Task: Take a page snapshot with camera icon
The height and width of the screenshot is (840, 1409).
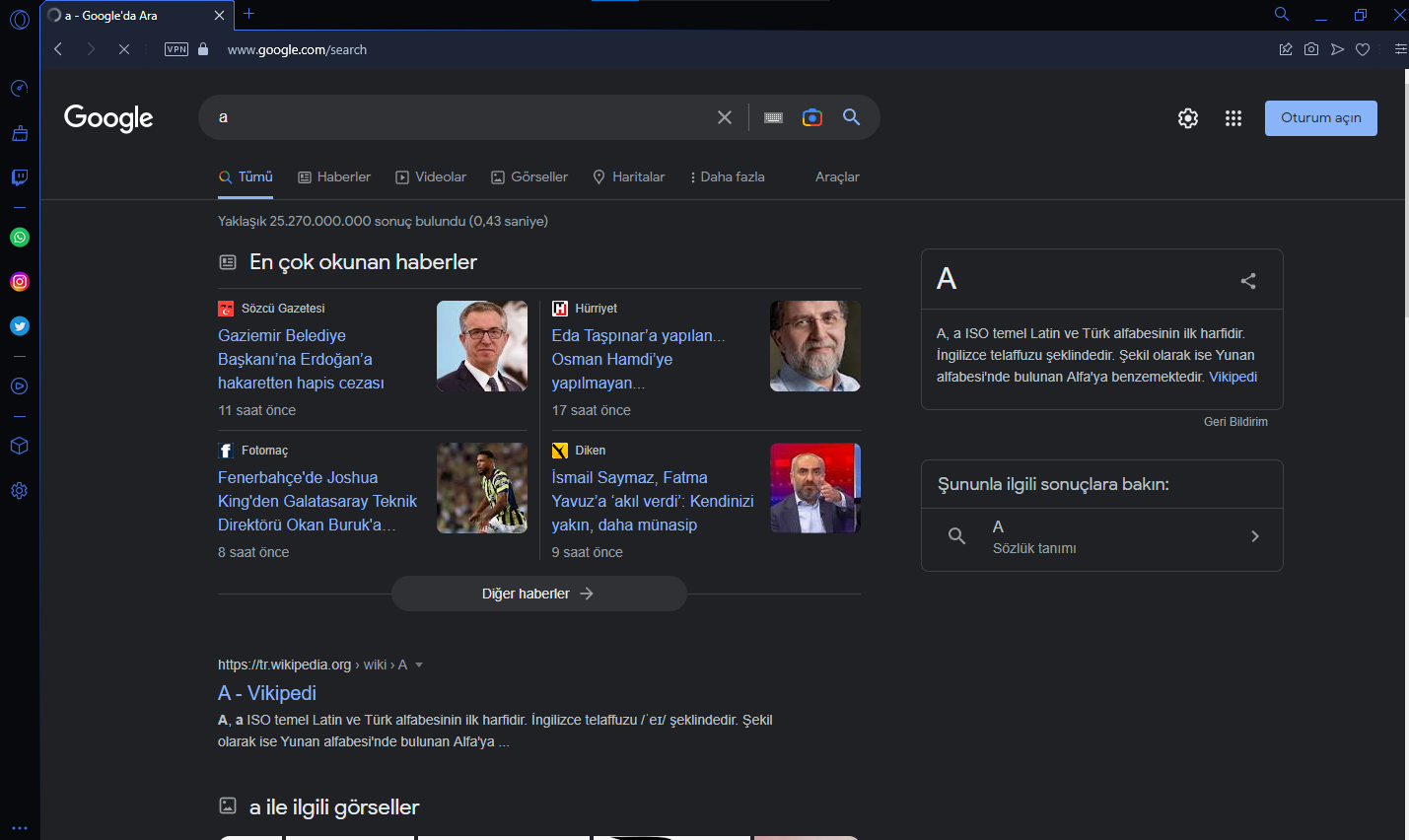Action: (1311, 49)
